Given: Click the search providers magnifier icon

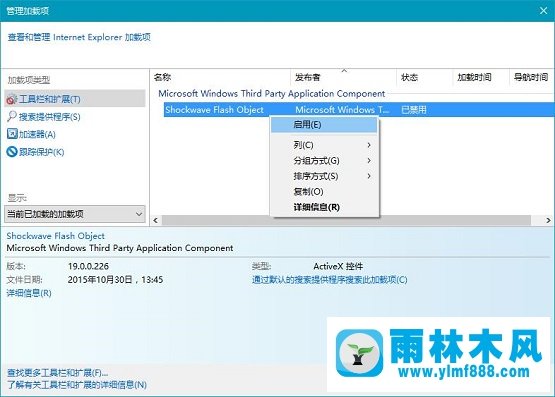Looking at the screenshot, I should [12, 116].
